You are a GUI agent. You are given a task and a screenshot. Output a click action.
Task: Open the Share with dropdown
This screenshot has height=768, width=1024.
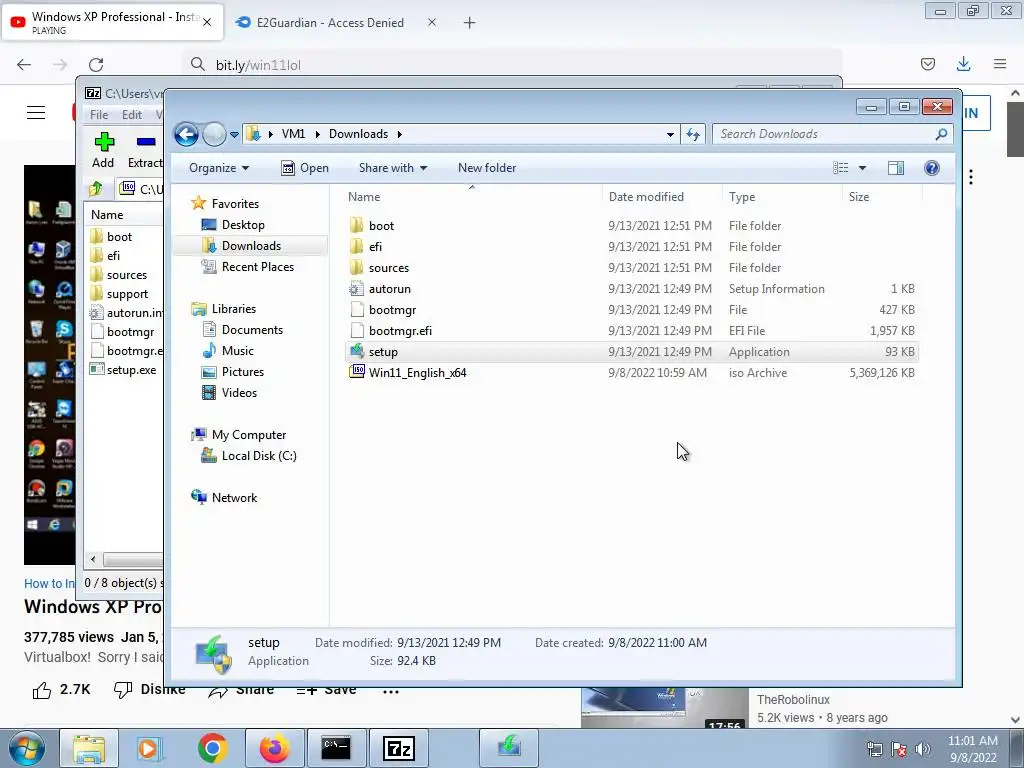click(392, 168)
